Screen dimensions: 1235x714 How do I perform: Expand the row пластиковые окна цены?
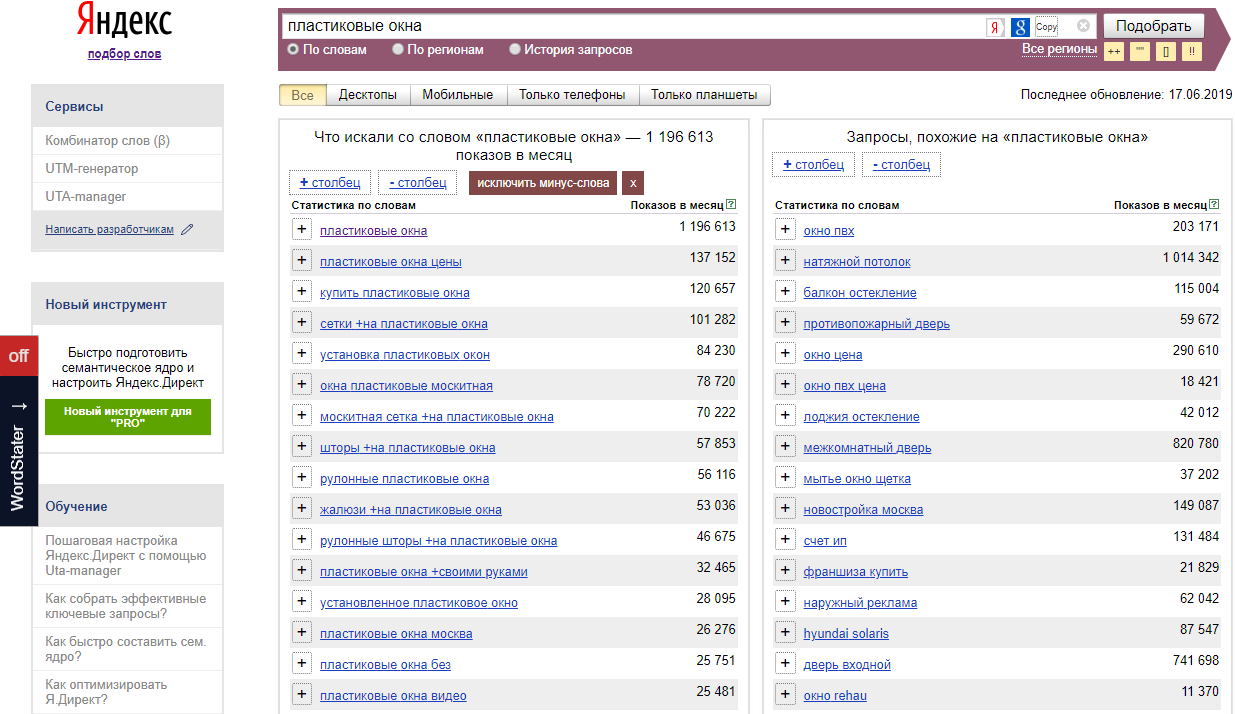tap(302, 260)
